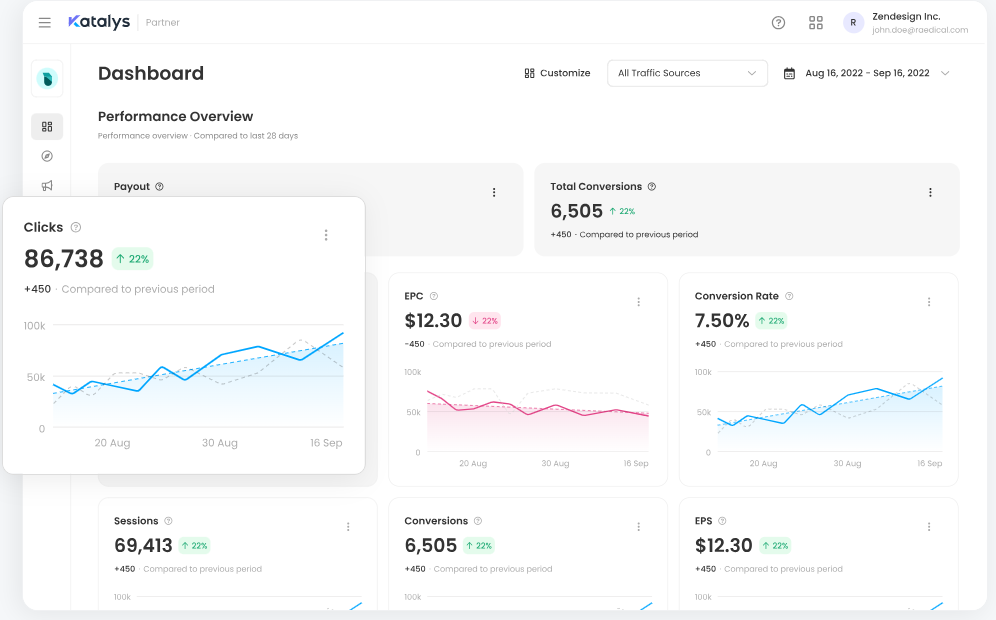The height and width of the screenshot is (620, 996).
Task: Open the Clicks card three-dot menu
Action: coord(326,235)
